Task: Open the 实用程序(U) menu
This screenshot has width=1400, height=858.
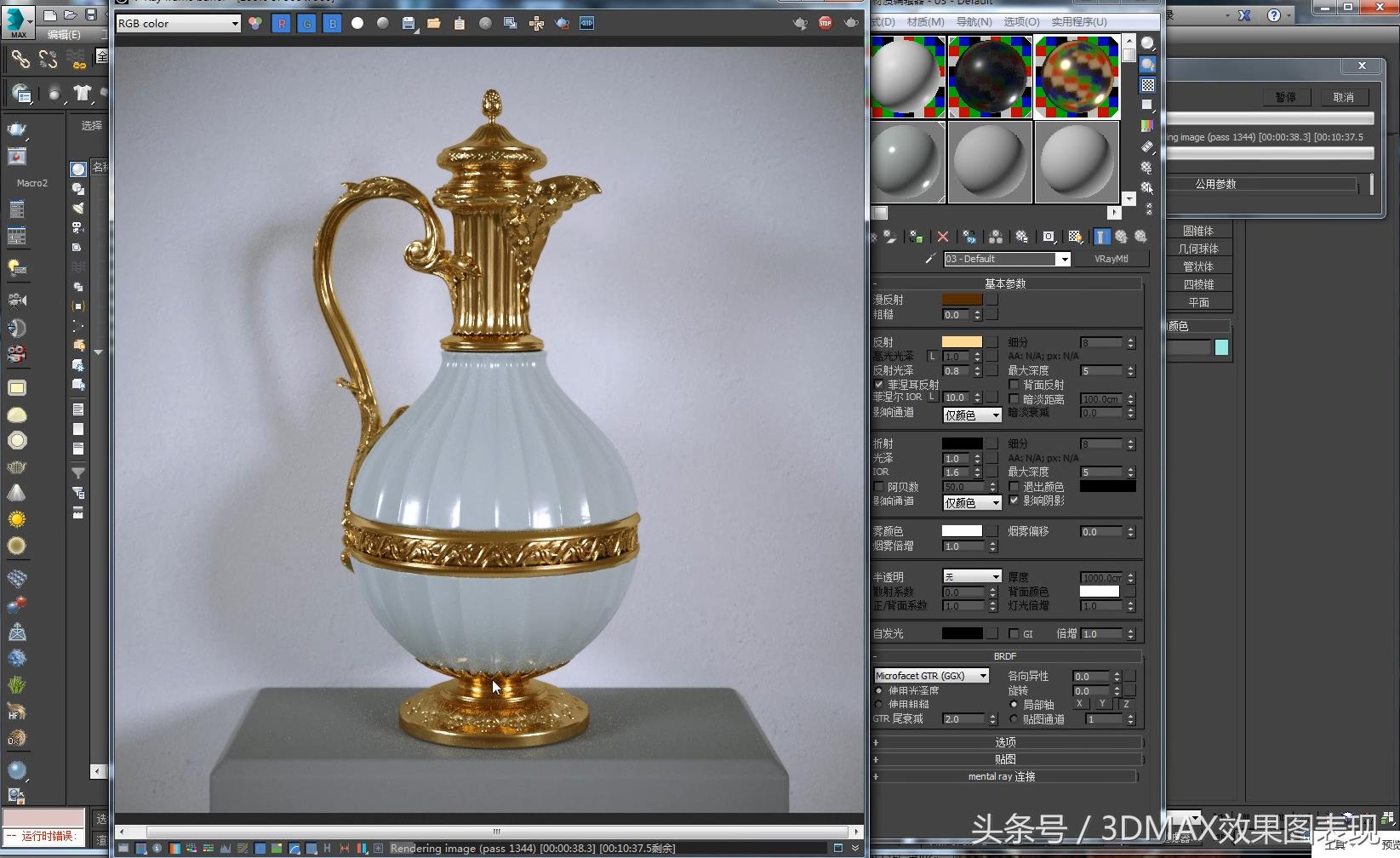Action: [1078, 22]
